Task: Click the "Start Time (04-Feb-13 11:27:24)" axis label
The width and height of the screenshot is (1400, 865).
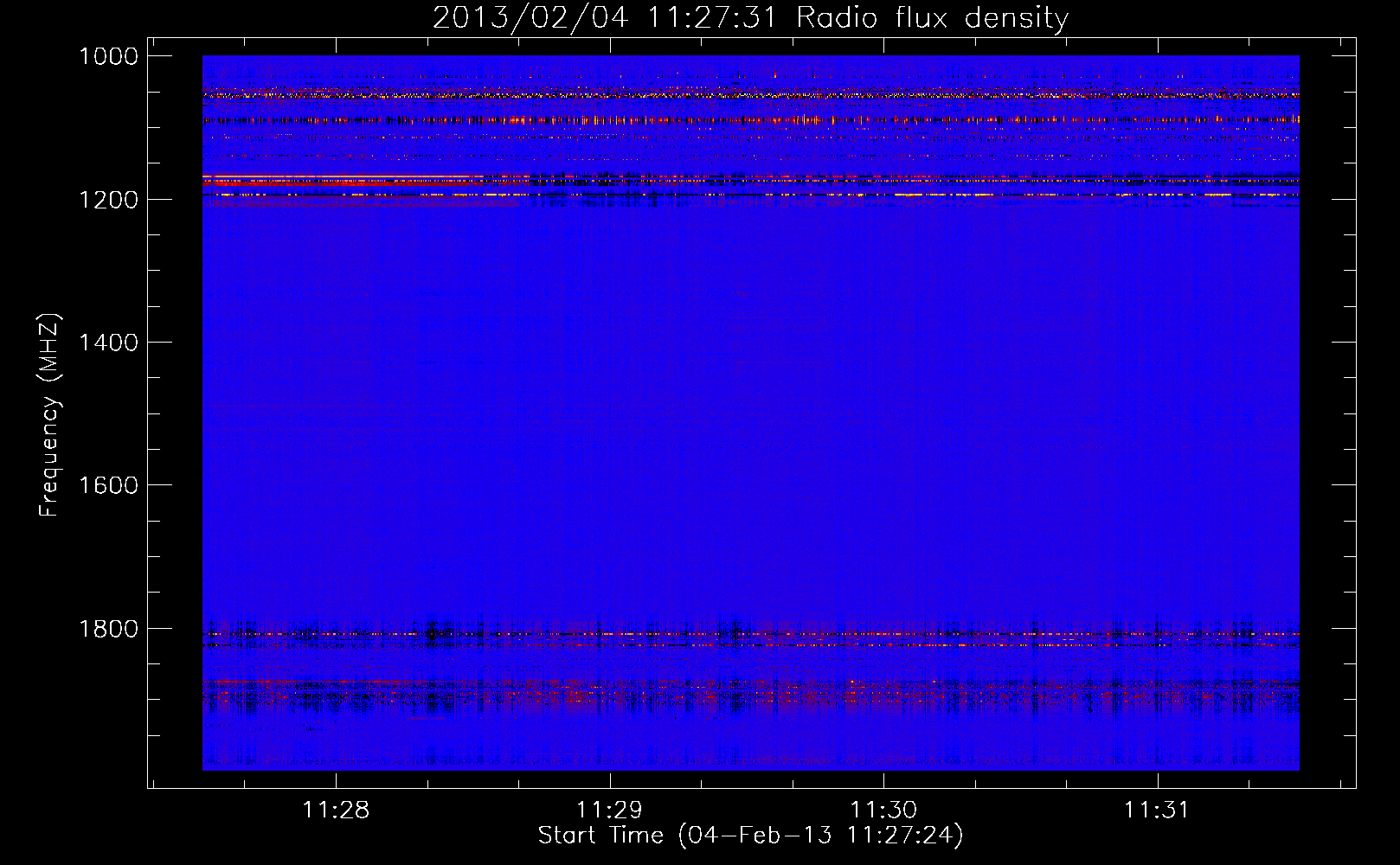Action: (x=750, y=836)
